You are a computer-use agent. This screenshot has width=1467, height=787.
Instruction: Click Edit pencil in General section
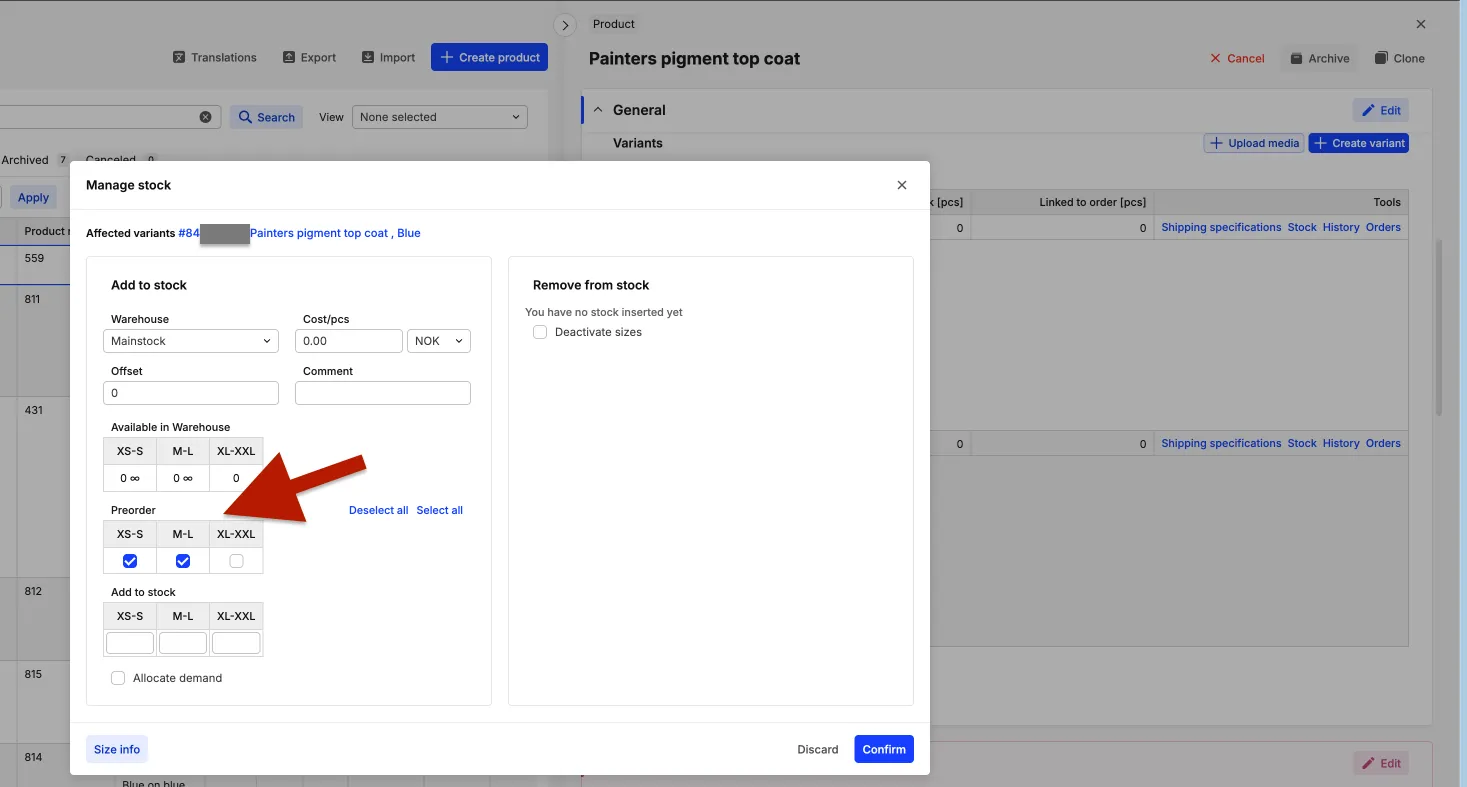pyautogui.click(x=1380, y=110)
